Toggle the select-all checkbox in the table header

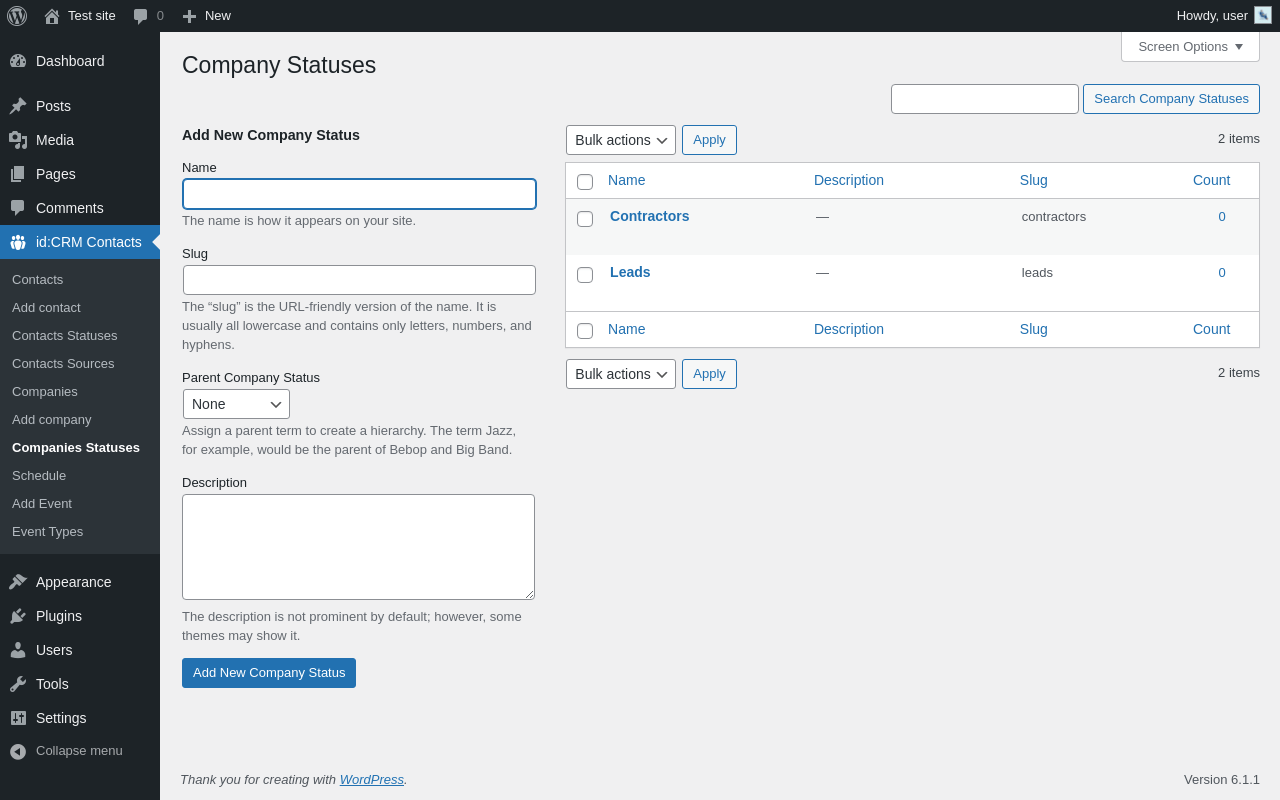pos(585,182)
